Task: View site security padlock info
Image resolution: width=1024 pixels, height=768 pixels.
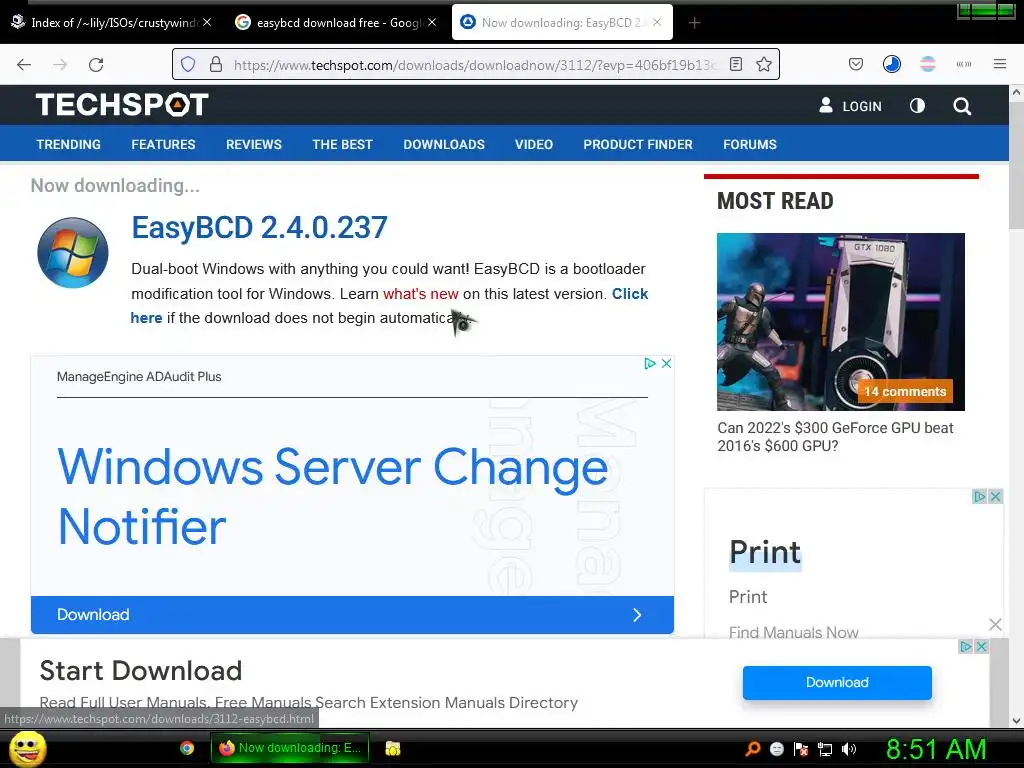Action: point(216,64)
